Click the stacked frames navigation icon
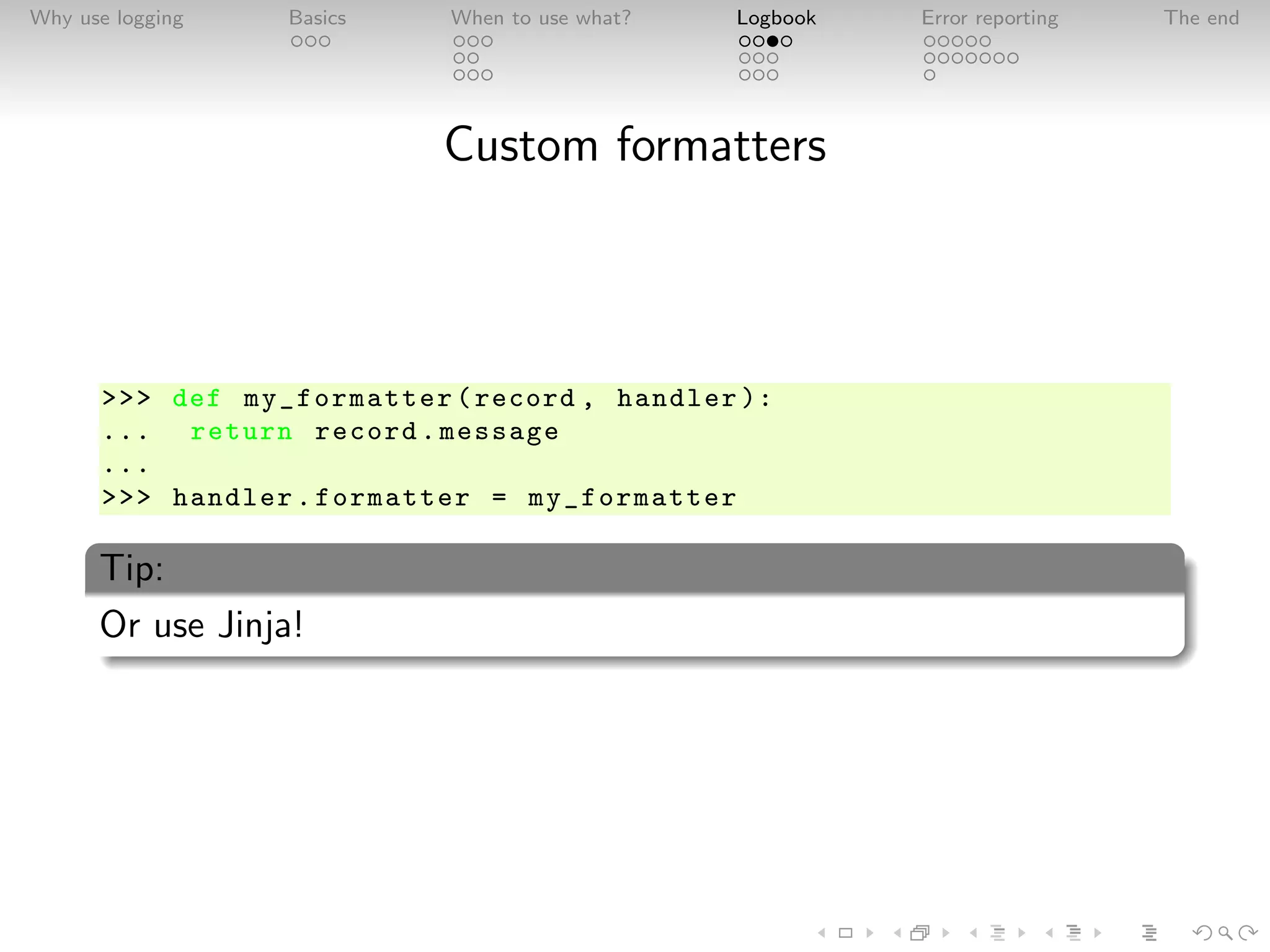1270x952 pixels. [920, 932]
